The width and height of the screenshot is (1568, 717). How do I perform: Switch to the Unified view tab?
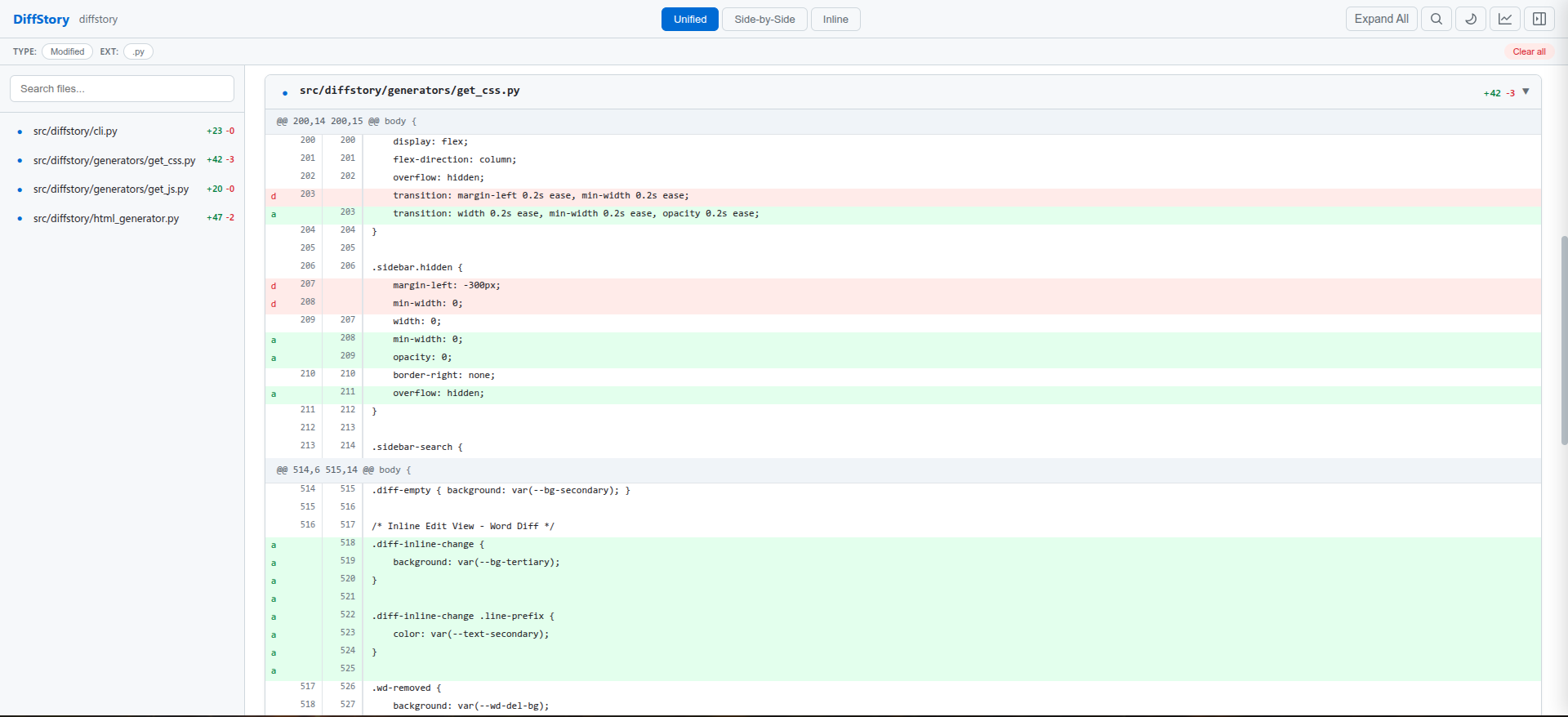(x=690, y=19)
